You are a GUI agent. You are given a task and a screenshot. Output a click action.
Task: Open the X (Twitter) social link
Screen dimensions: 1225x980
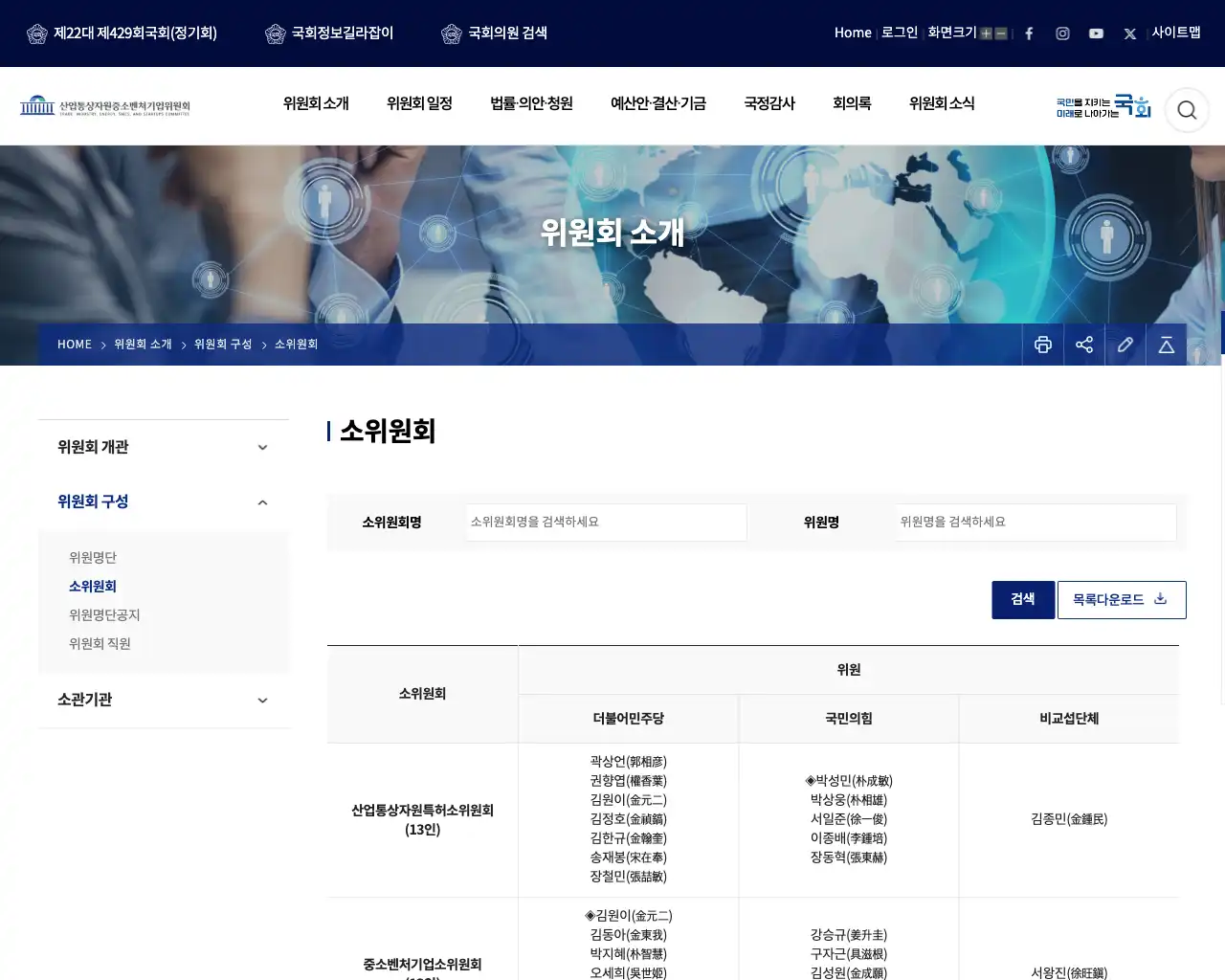pos(1130,33)
